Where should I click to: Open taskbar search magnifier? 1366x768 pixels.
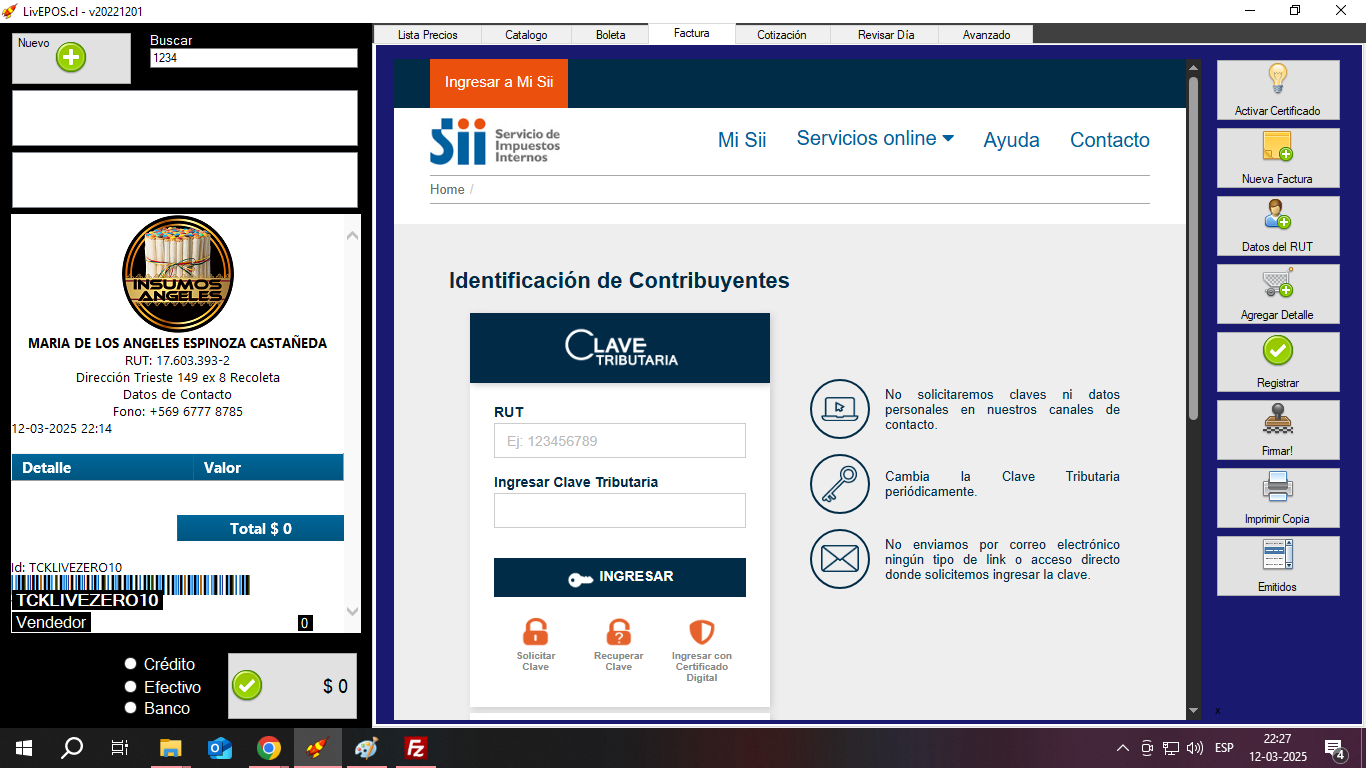[x=72, y=747]
